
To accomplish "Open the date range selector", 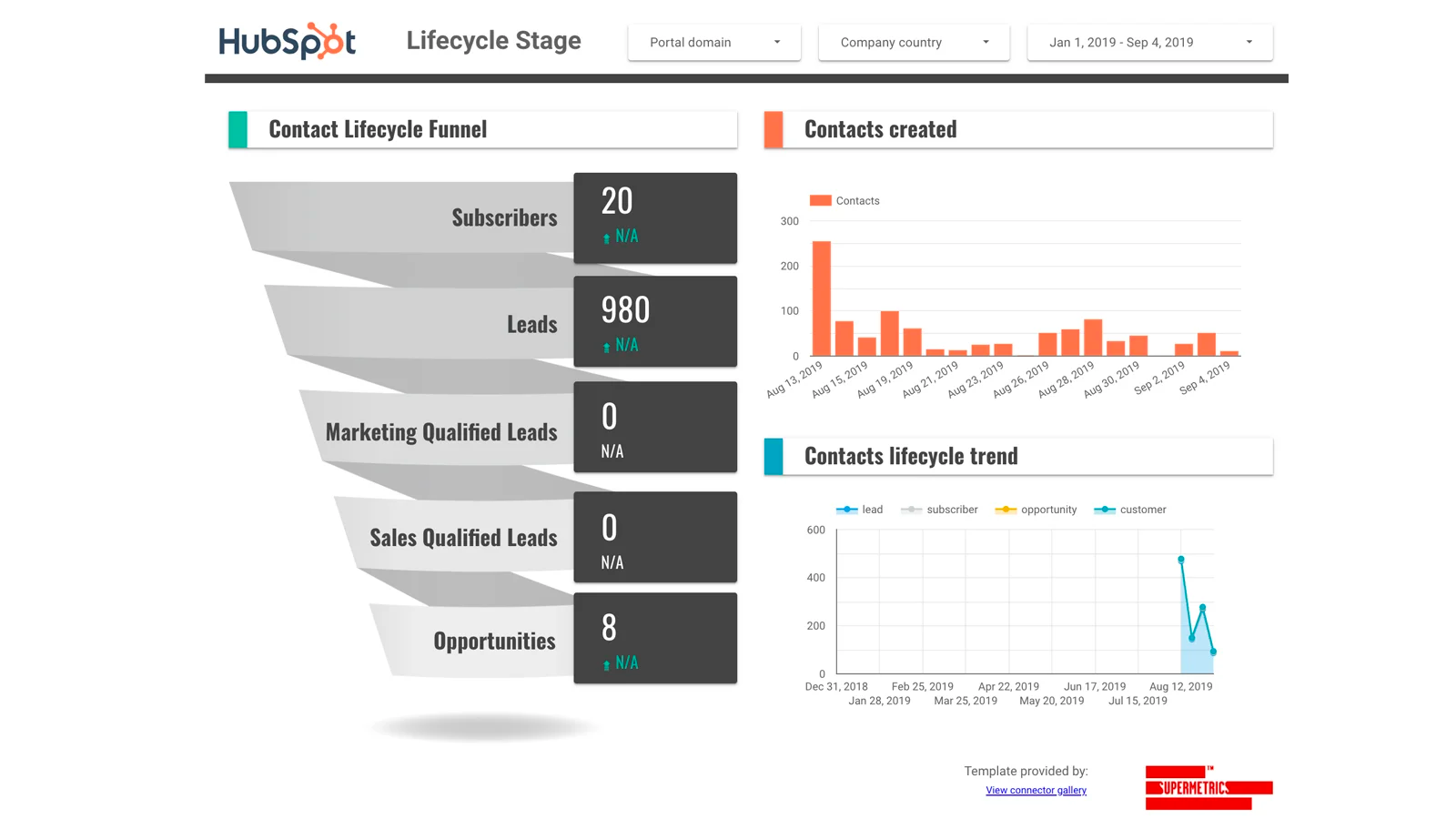I will [x=1149, y=43].
